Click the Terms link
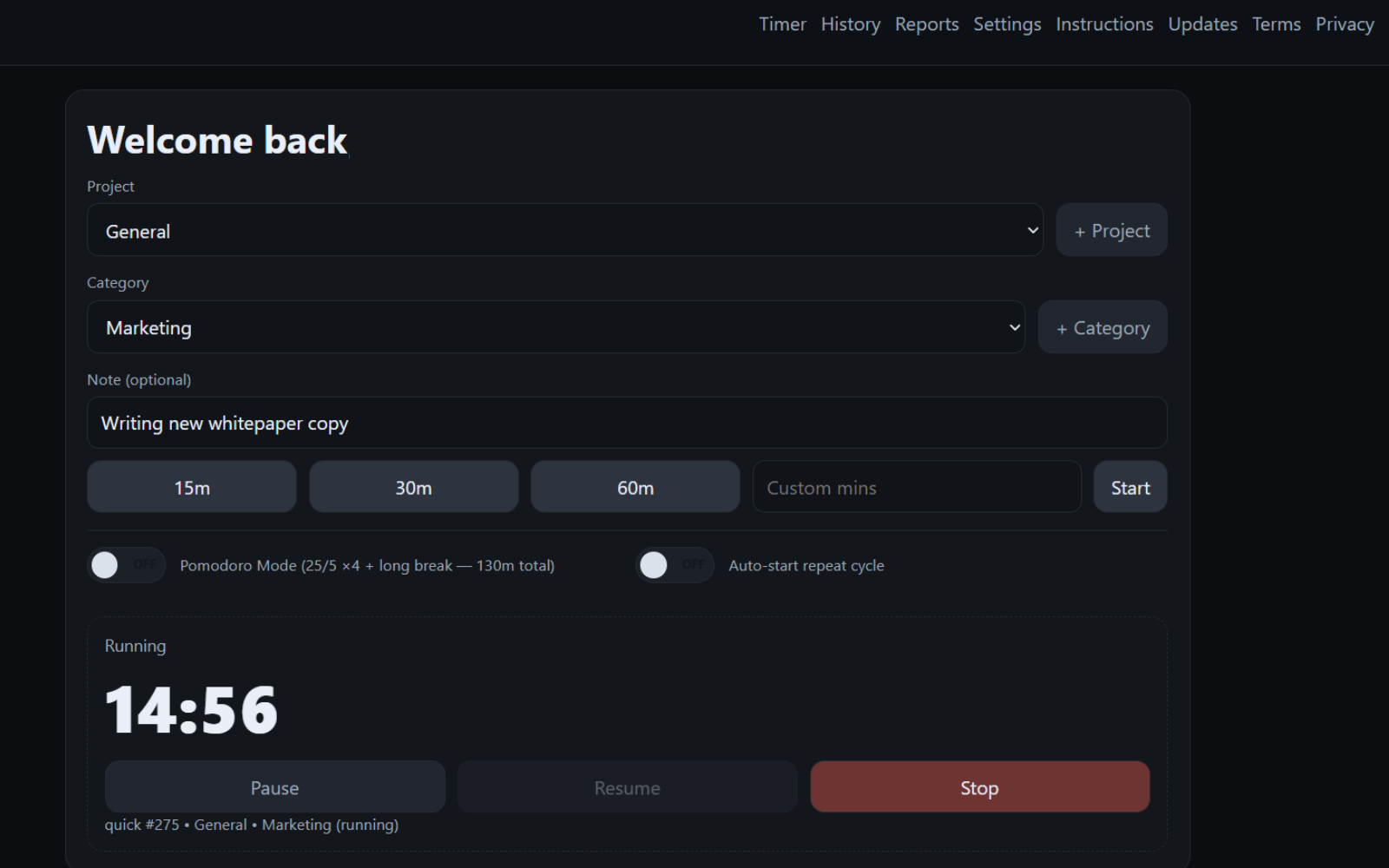Viewport: 1389px width, 868px height. (x=1275, y=24)
